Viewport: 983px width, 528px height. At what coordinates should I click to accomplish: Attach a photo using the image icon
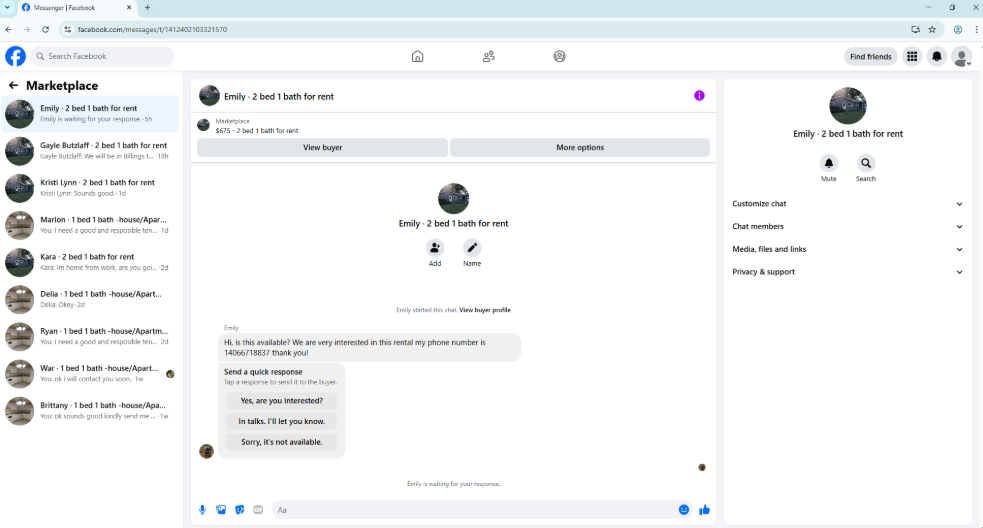coord(221,510)
